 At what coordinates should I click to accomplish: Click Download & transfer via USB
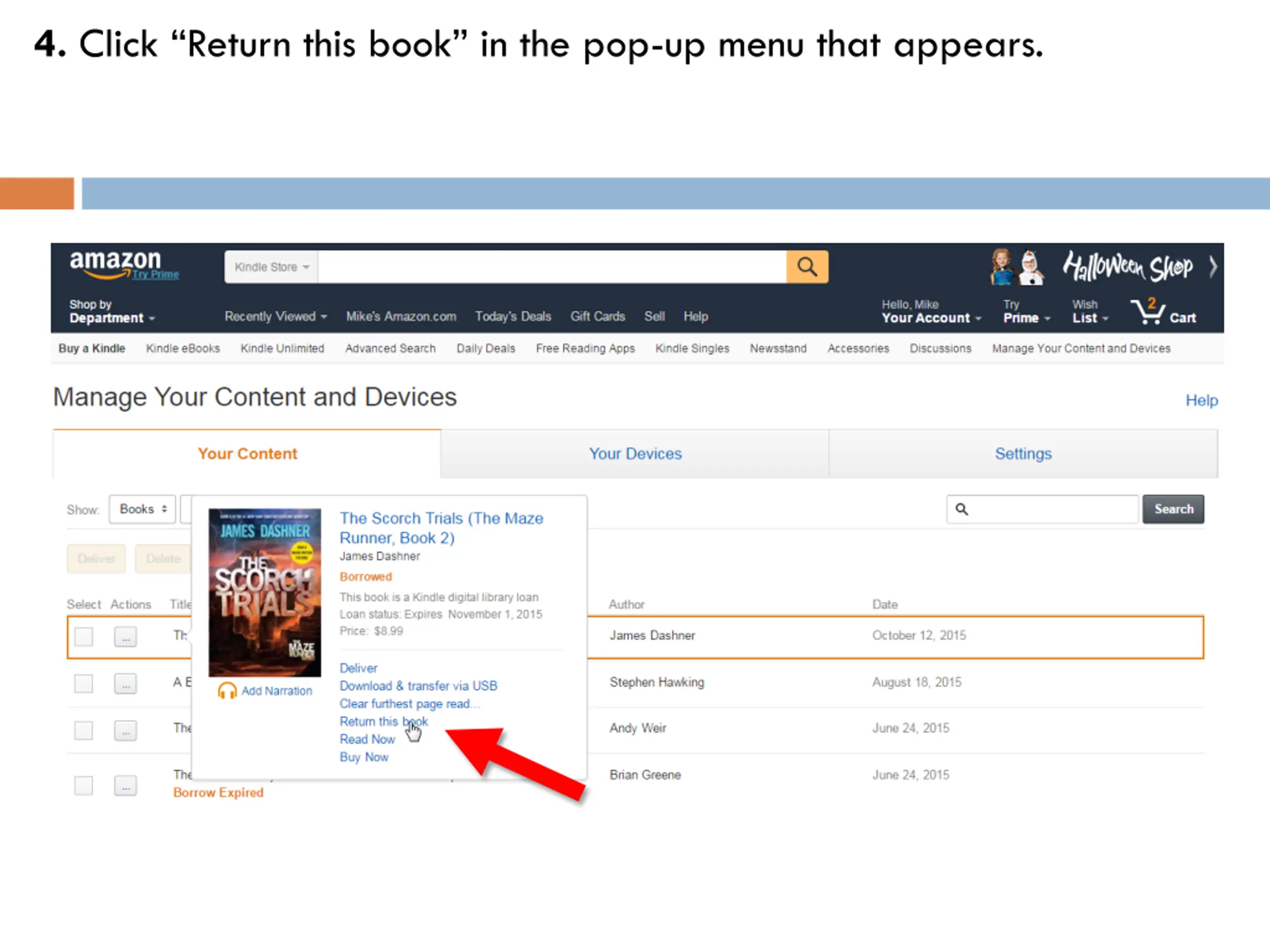coord(418,686)
